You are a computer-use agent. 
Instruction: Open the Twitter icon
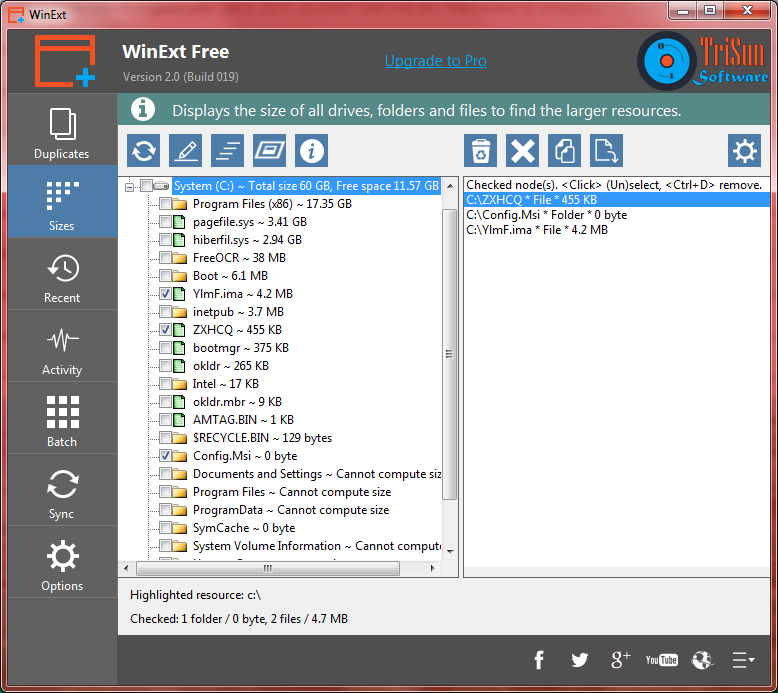point(579,660)
